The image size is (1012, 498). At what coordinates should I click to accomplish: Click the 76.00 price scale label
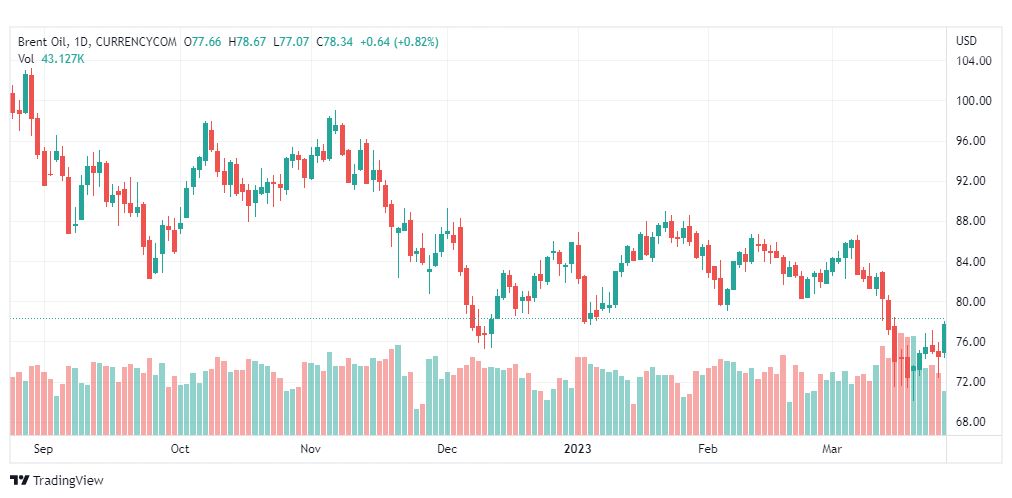pos(974,342)
